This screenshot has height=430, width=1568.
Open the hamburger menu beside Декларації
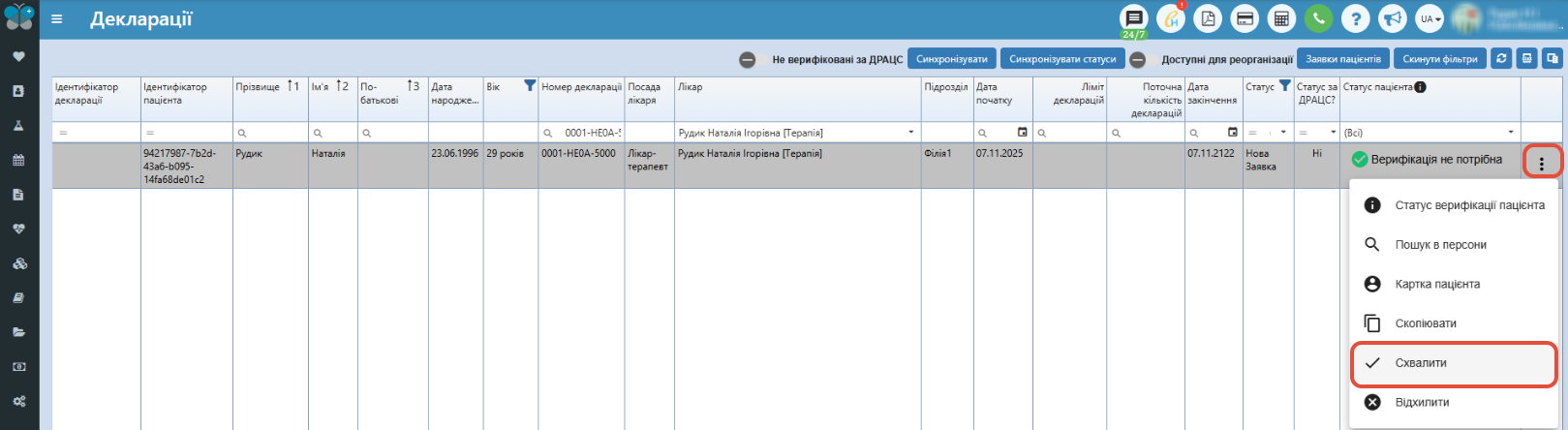tap(57, 18)
